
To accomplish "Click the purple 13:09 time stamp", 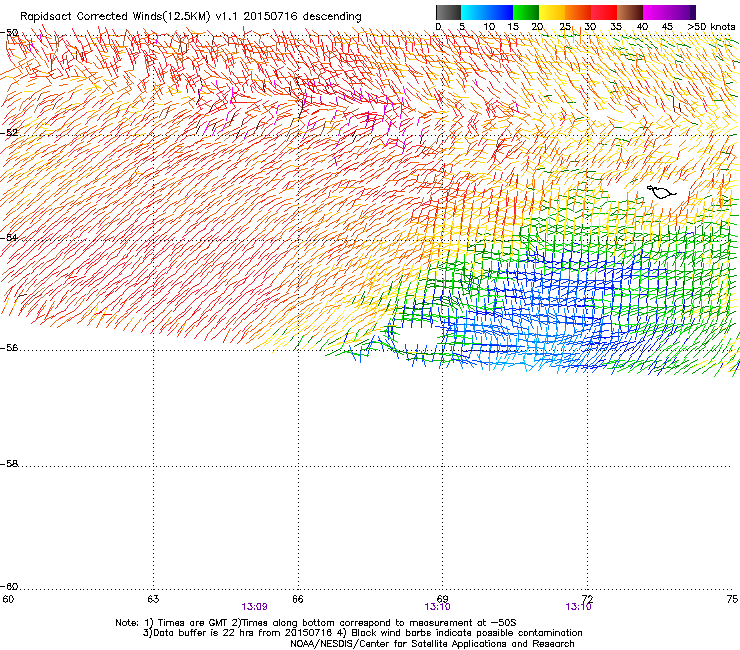I will [x=254, y=607].
